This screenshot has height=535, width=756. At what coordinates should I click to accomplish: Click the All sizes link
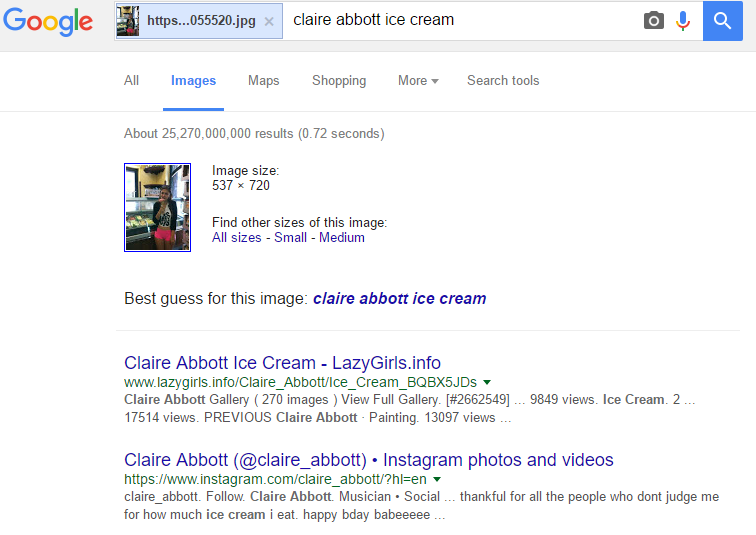(x=236, y=238)
